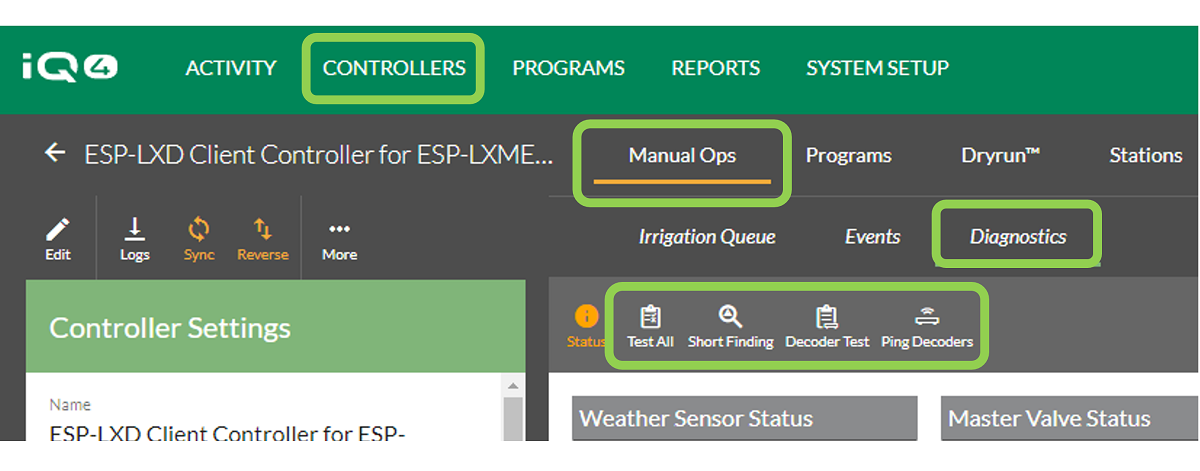
Task: Click the Sync icon
Action: (x=199, y=240)
